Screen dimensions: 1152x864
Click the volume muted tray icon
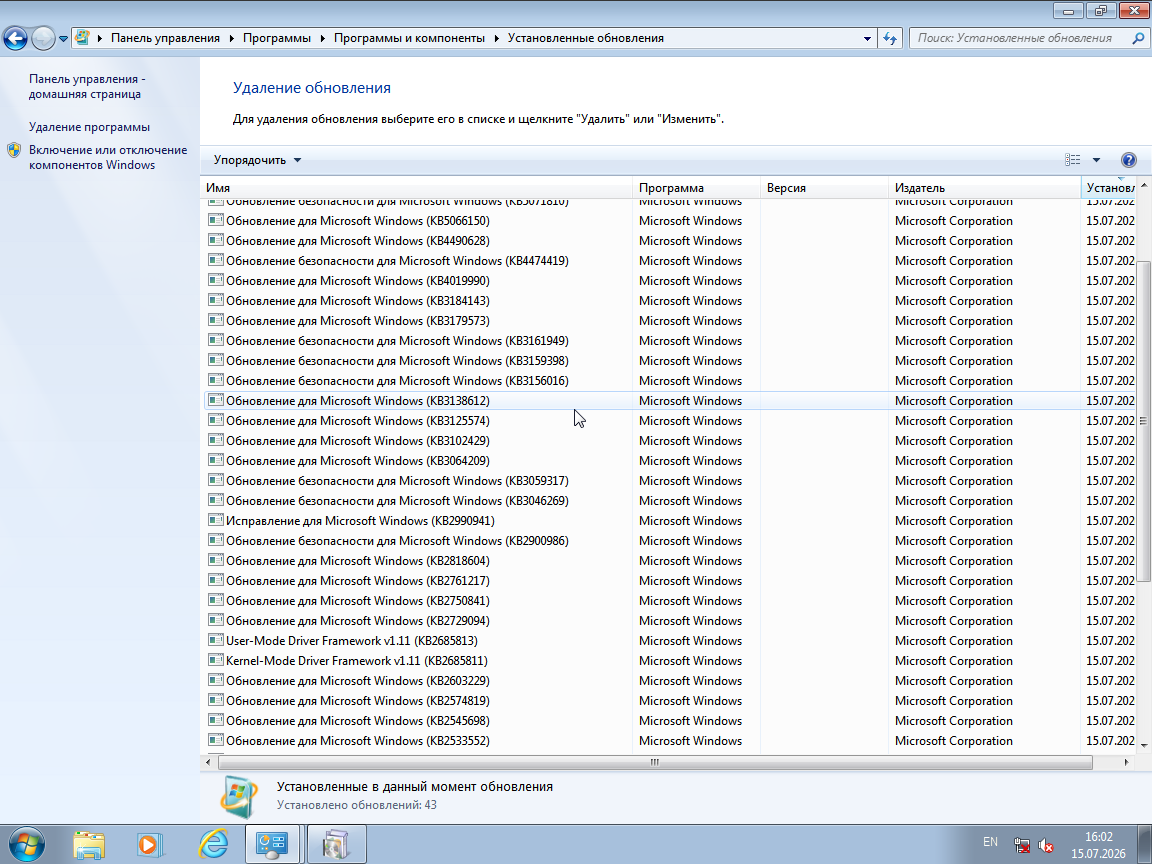click(1046, 846)
